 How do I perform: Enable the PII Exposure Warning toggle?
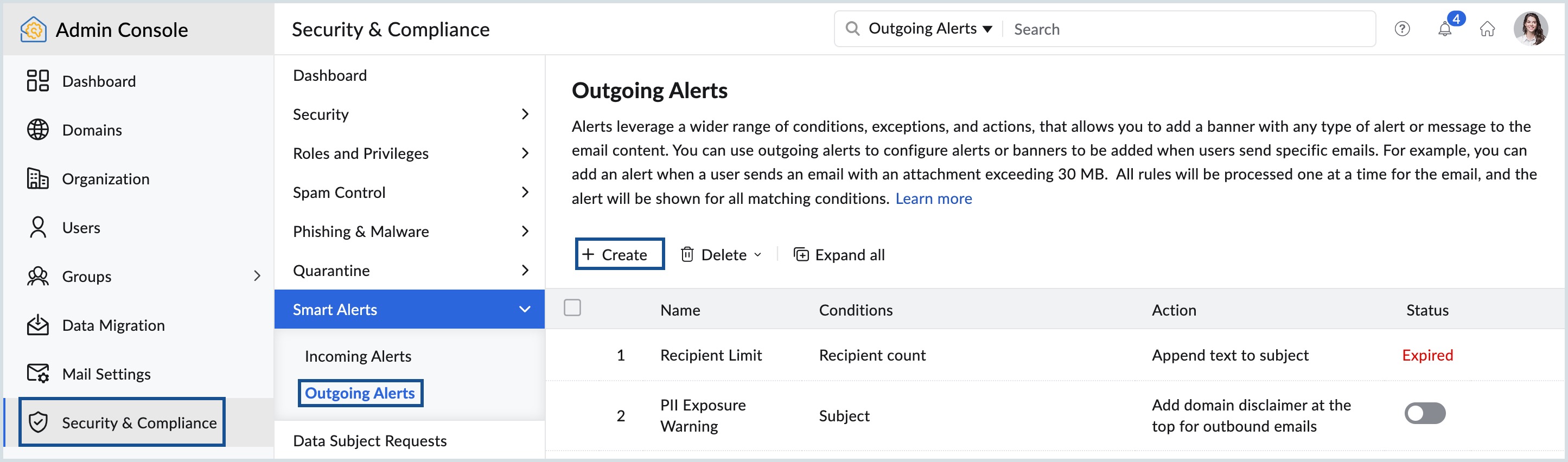(x=1424, y=413)
